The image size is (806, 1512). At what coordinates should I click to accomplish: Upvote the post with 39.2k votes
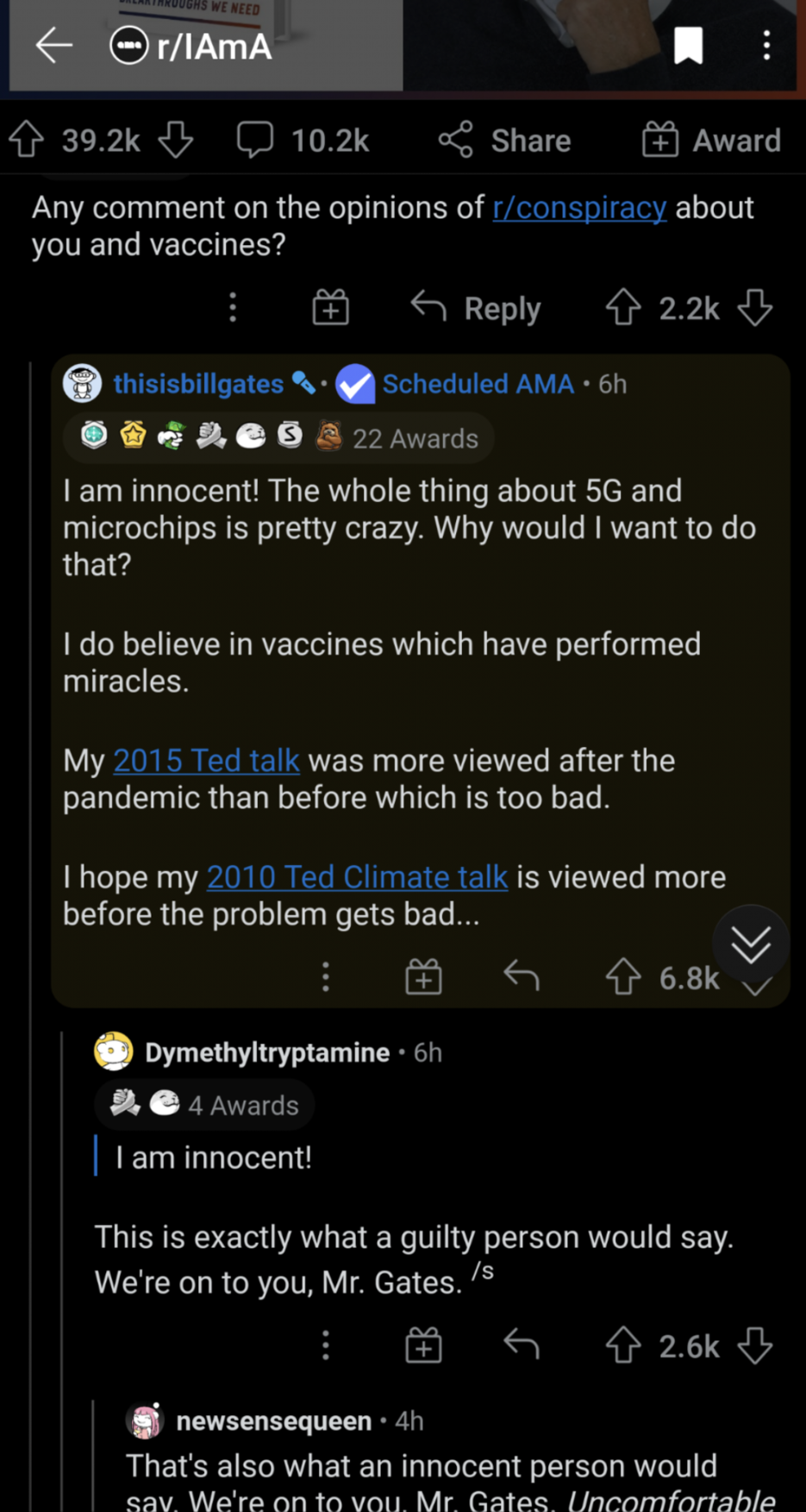point(27,140)
